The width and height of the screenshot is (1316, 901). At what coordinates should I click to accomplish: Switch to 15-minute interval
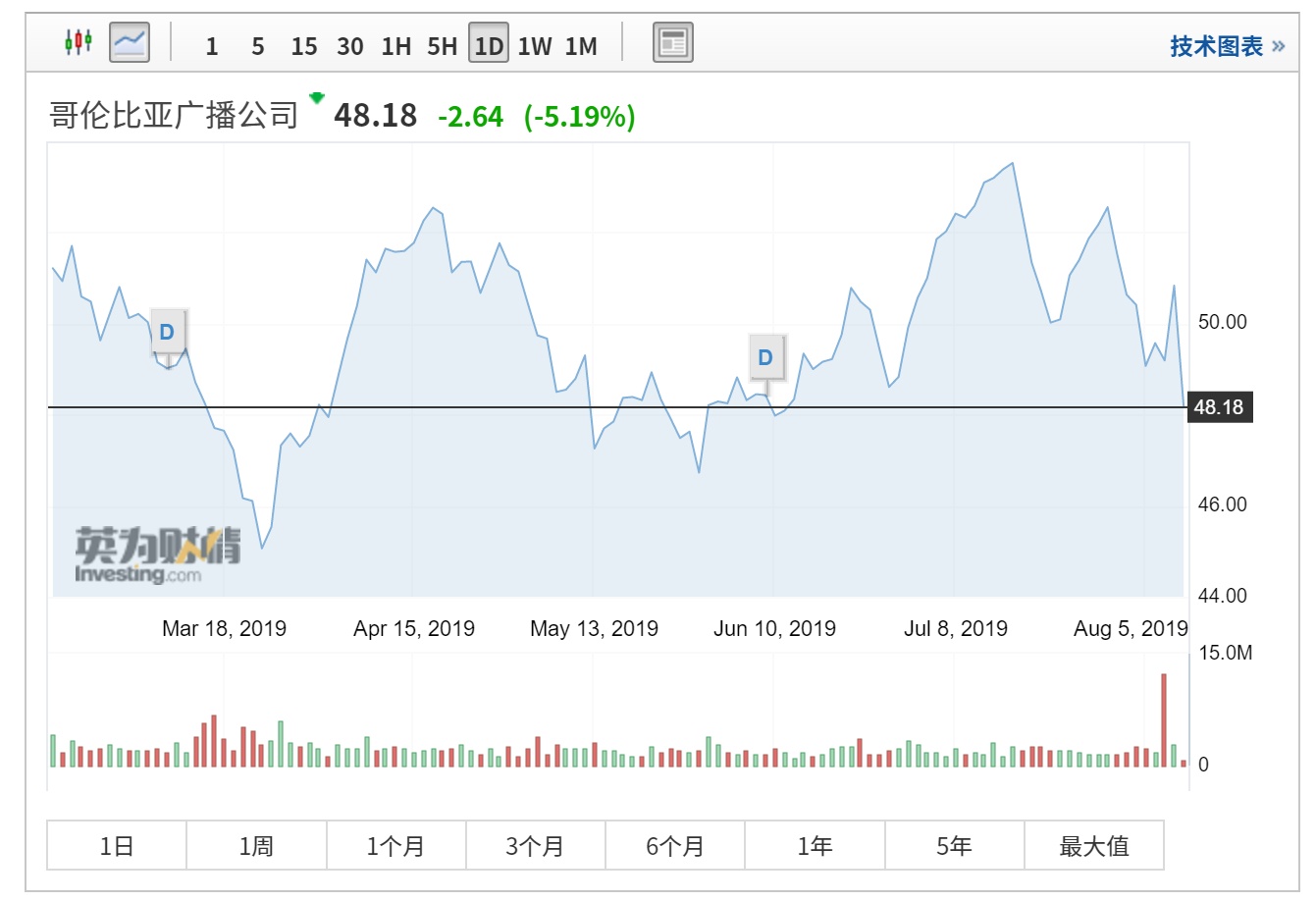click(304, 46)
